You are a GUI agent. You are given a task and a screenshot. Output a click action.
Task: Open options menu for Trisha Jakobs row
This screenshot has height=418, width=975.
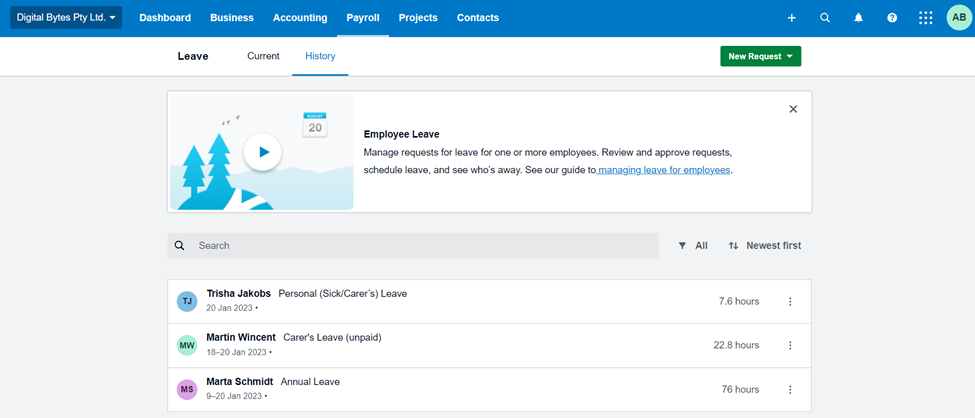(790, 302)
